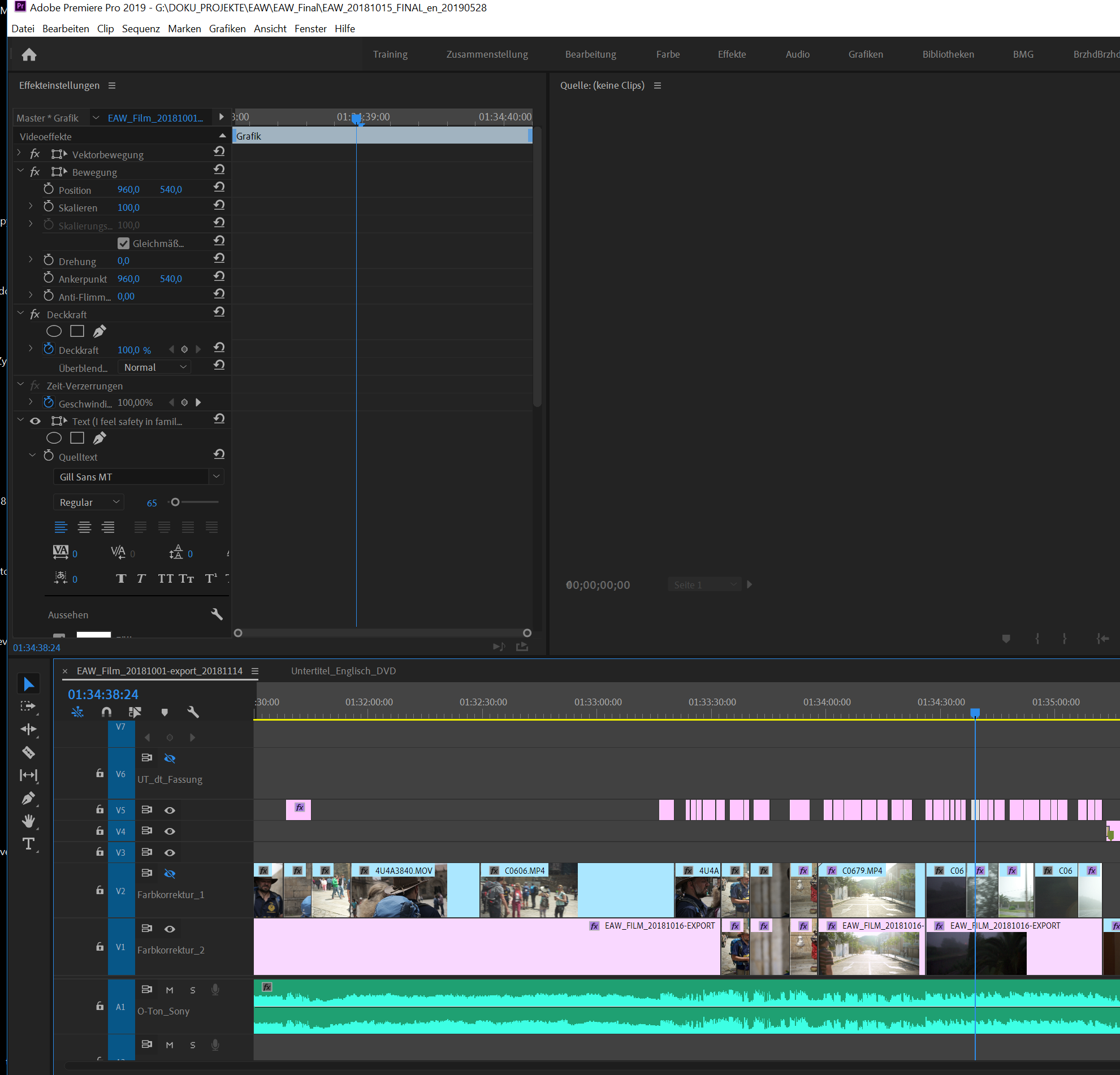Solo track A1 O-Ton_Sony
This screenshot has width=1120, height=1075.
193,990
